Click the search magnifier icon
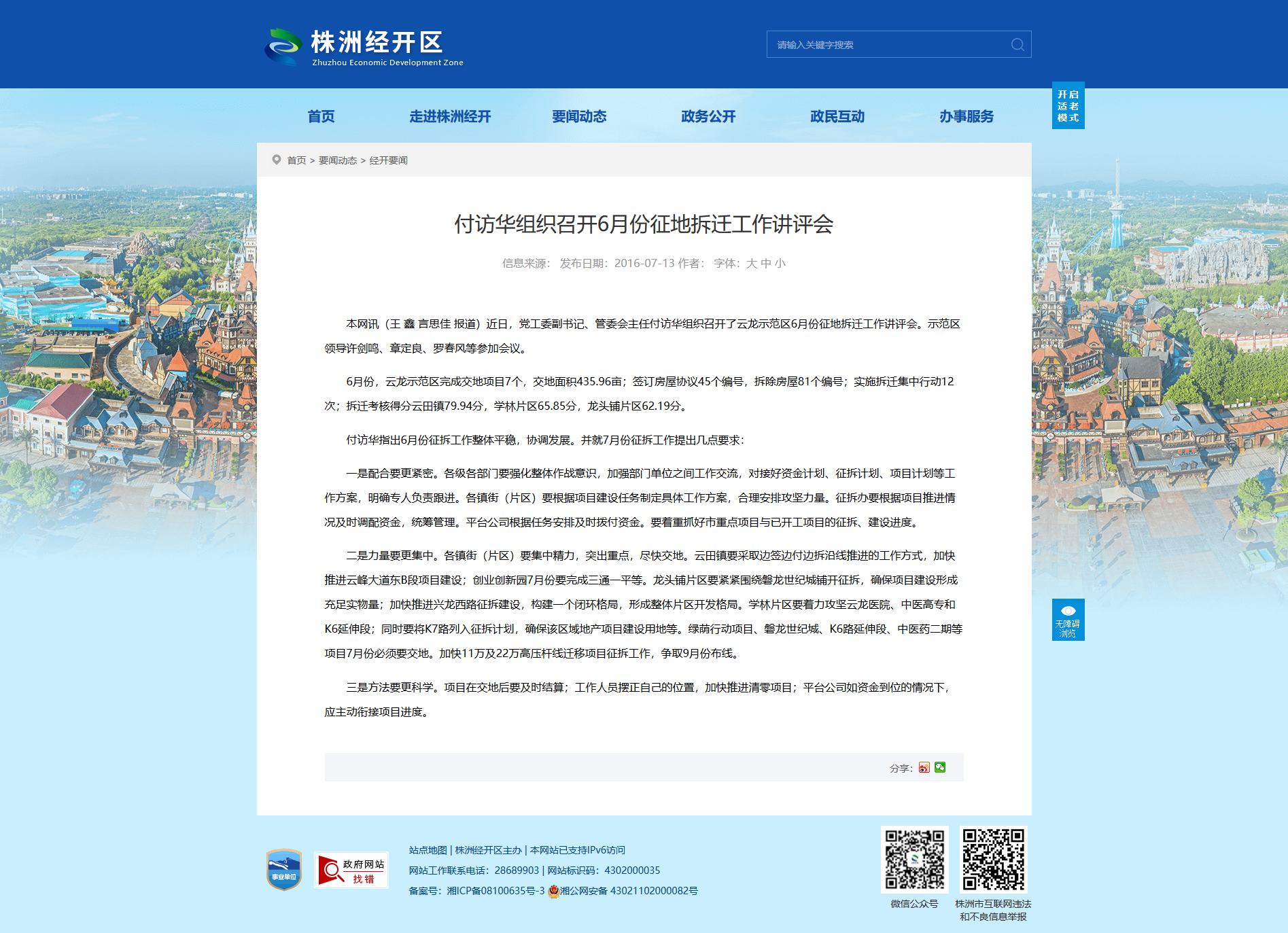Image resolution: width=1288 pixels, height=933 pixels. [x=1017, y=45]
